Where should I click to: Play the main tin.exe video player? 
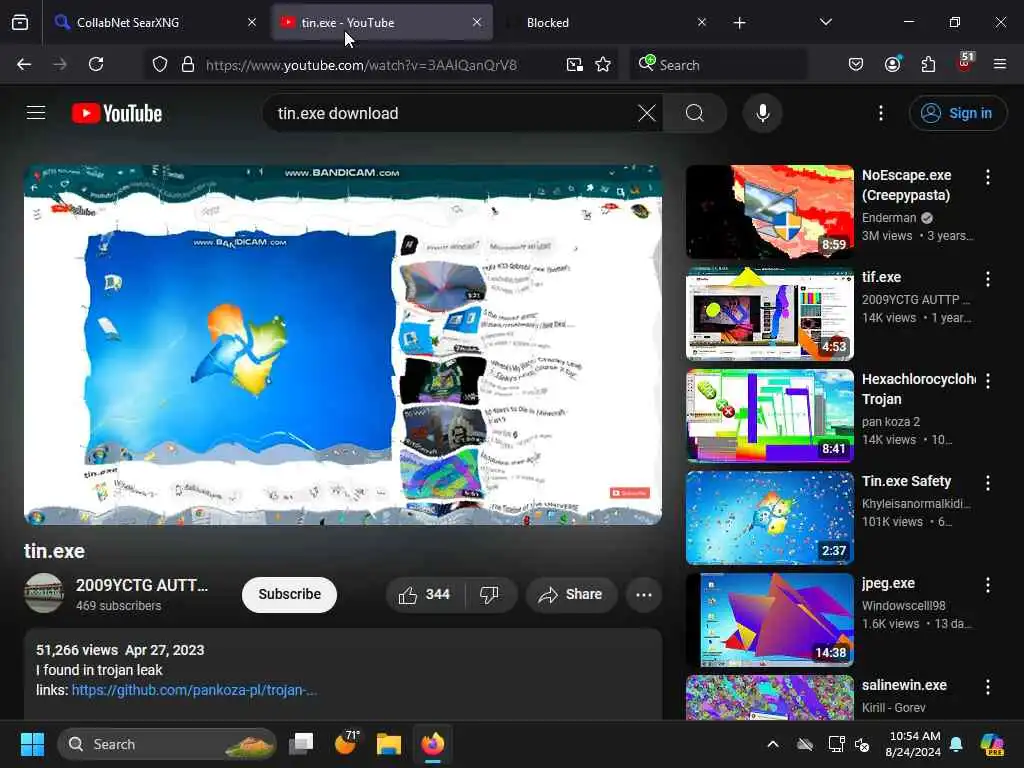(x=343, y=344)
